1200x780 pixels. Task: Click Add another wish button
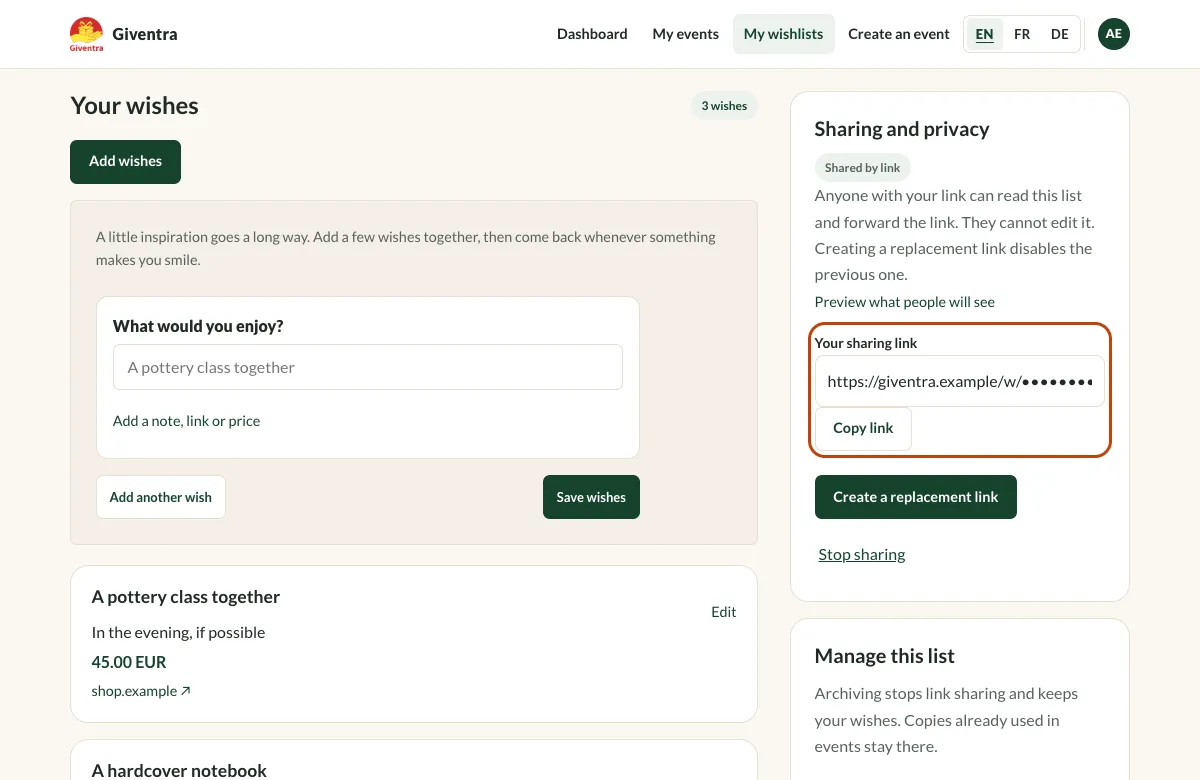pyautogui.click(x=161, y=497)
